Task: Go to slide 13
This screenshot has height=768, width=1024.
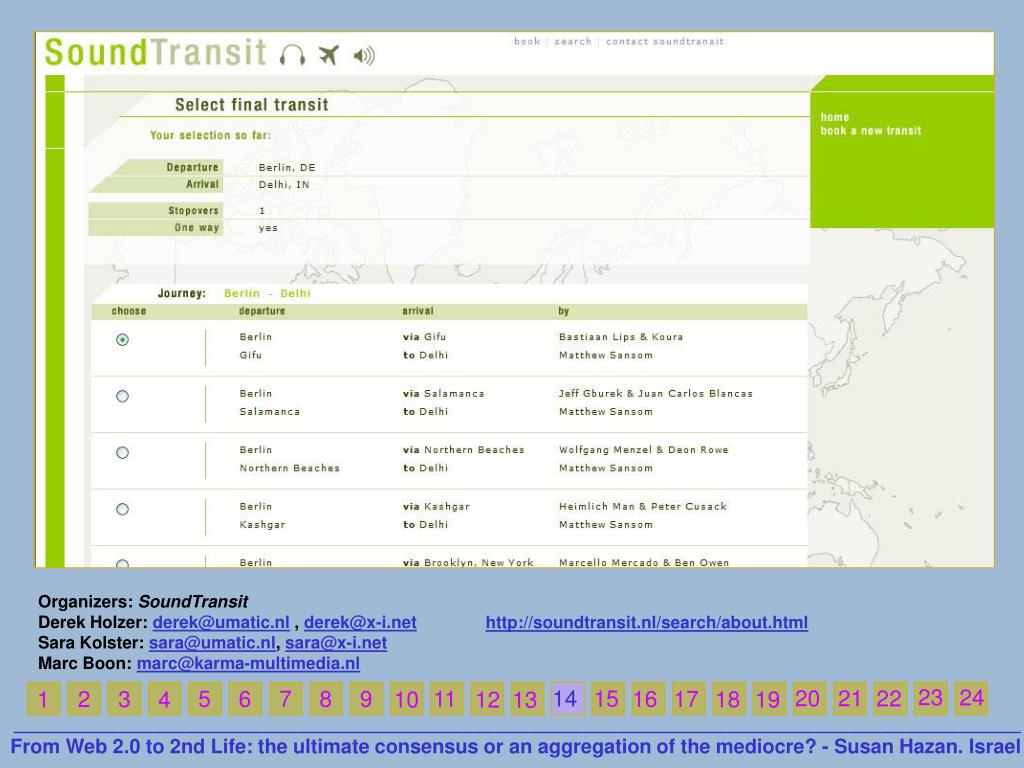Action: 527,699
